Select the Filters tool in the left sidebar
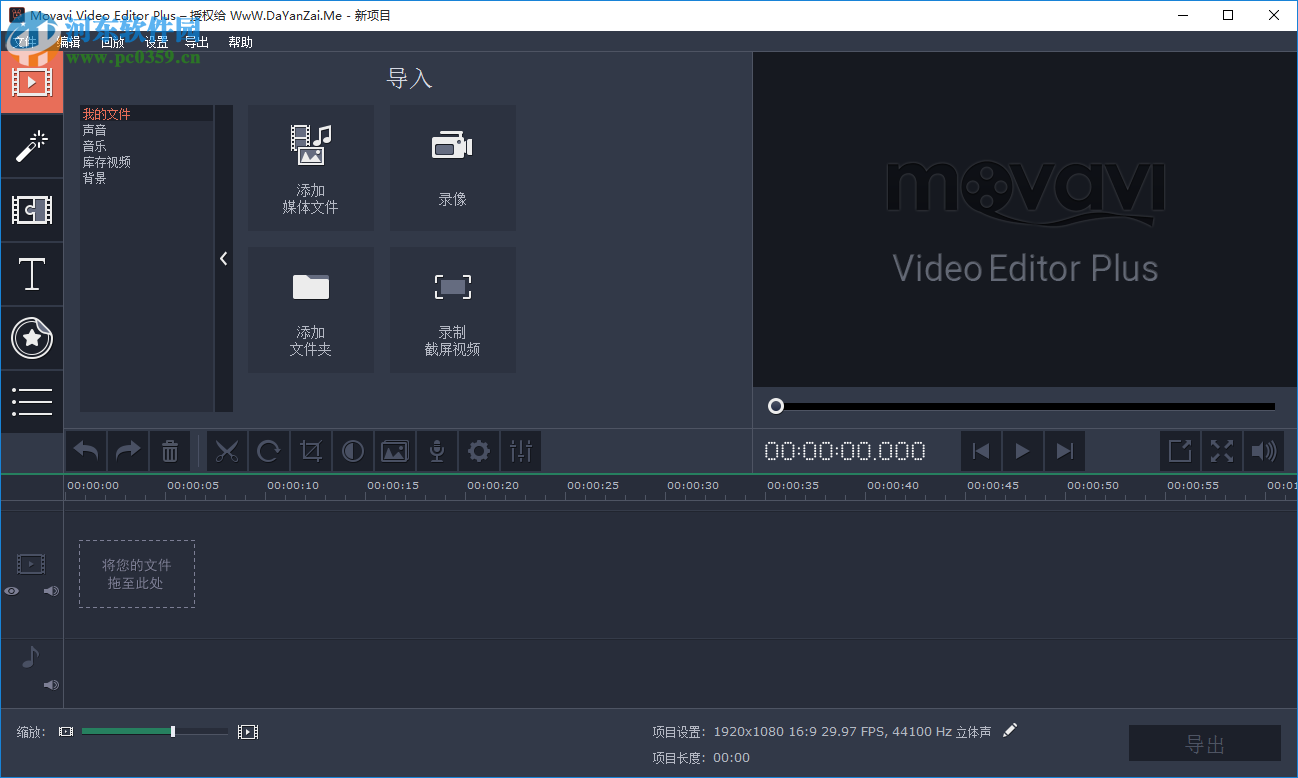Image resolution: width=1298 pixels, height=778 pixels. click(32, 146)
